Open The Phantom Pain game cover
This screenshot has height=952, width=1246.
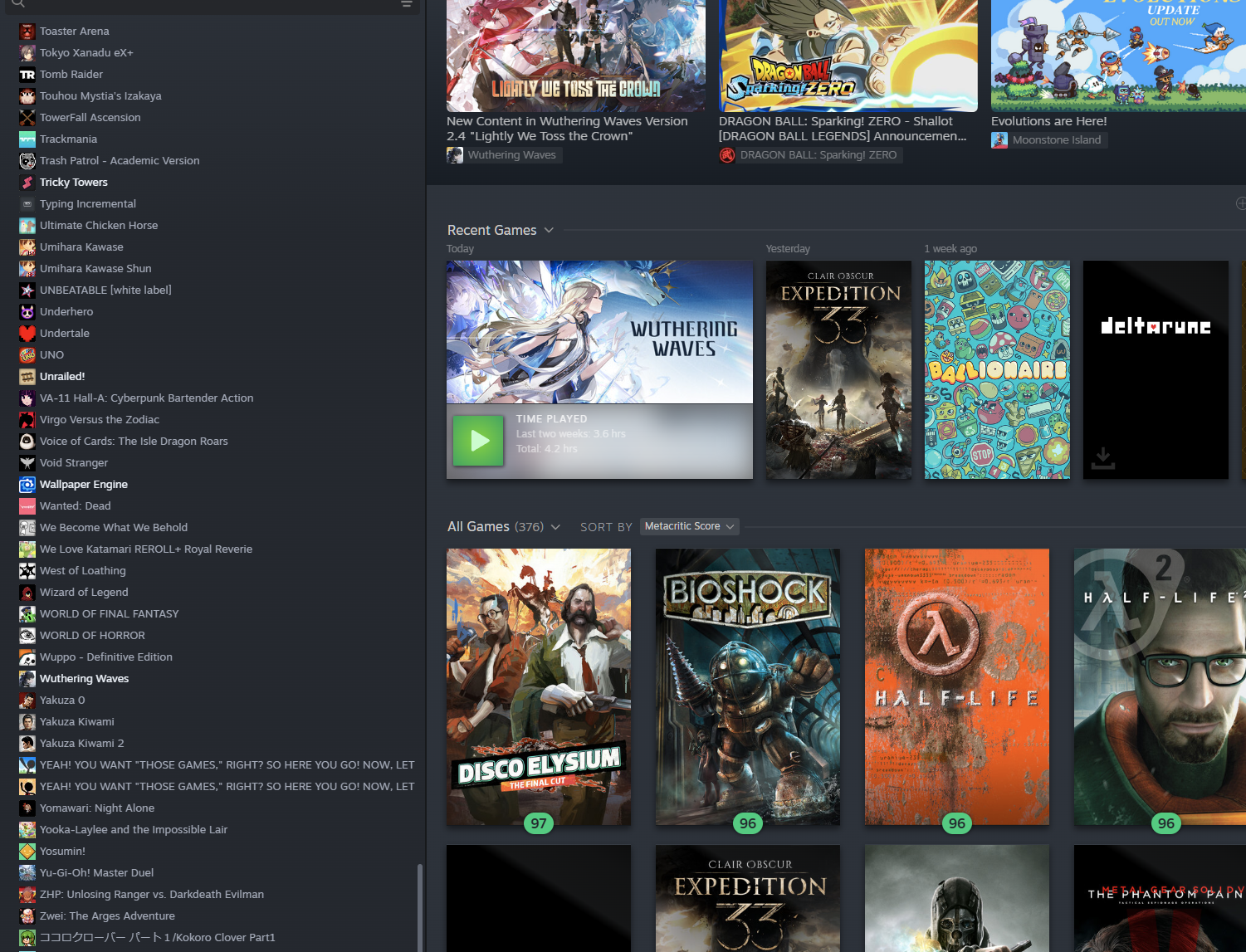tap(1160, 898)
